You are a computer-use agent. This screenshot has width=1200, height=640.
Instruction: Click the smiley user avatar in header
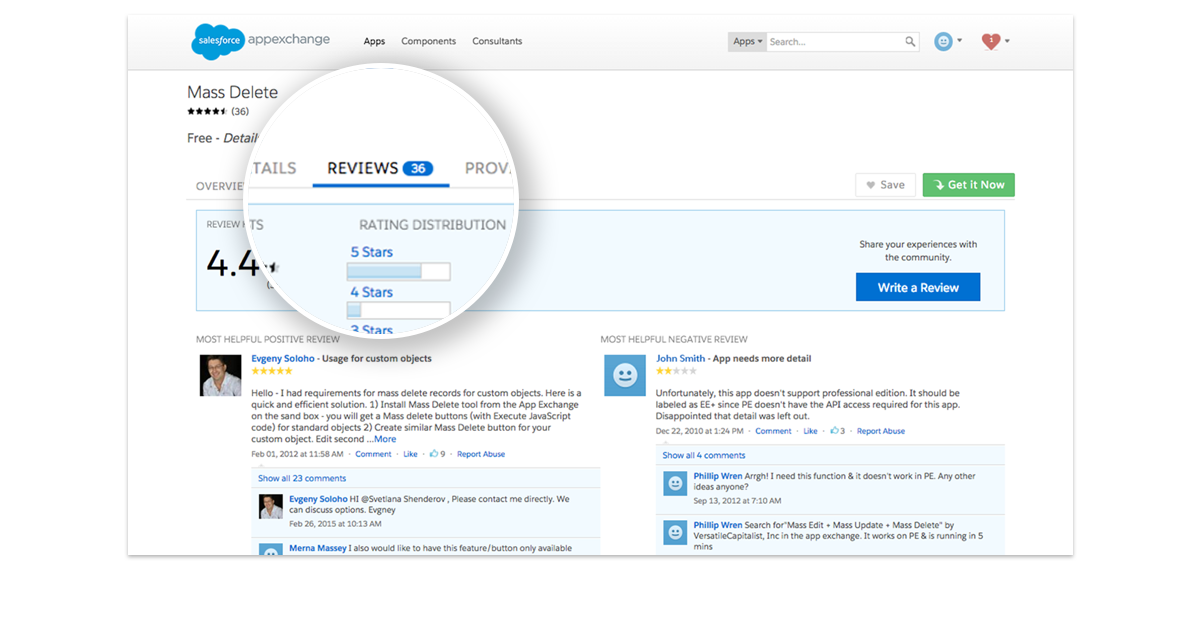(x=943, y=41)
